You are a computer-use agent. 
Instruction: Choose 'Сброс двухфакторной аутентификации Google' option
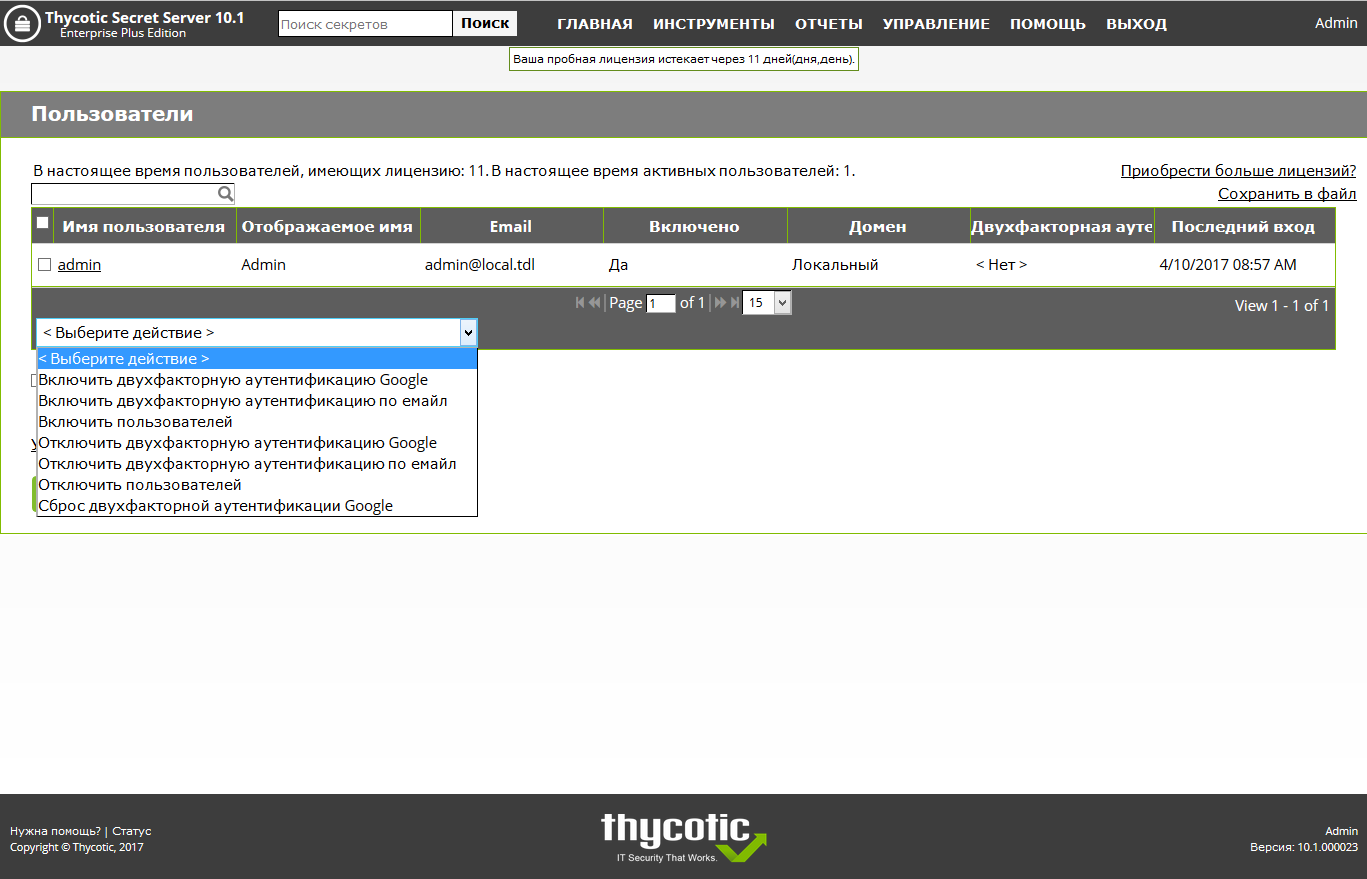[257, 506]
